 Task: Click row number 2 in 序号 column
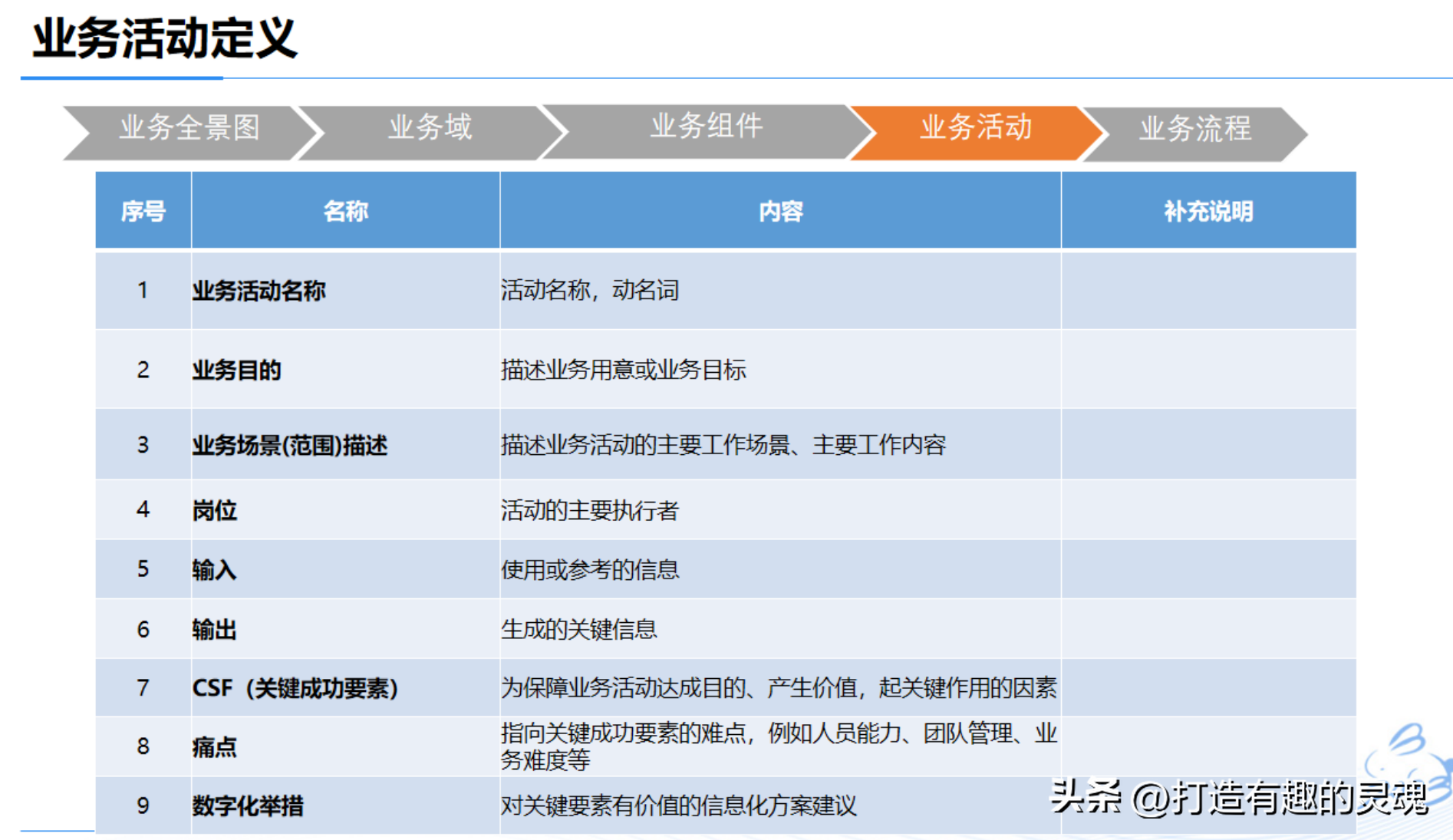pyautogui.click(x=143, y=370)
